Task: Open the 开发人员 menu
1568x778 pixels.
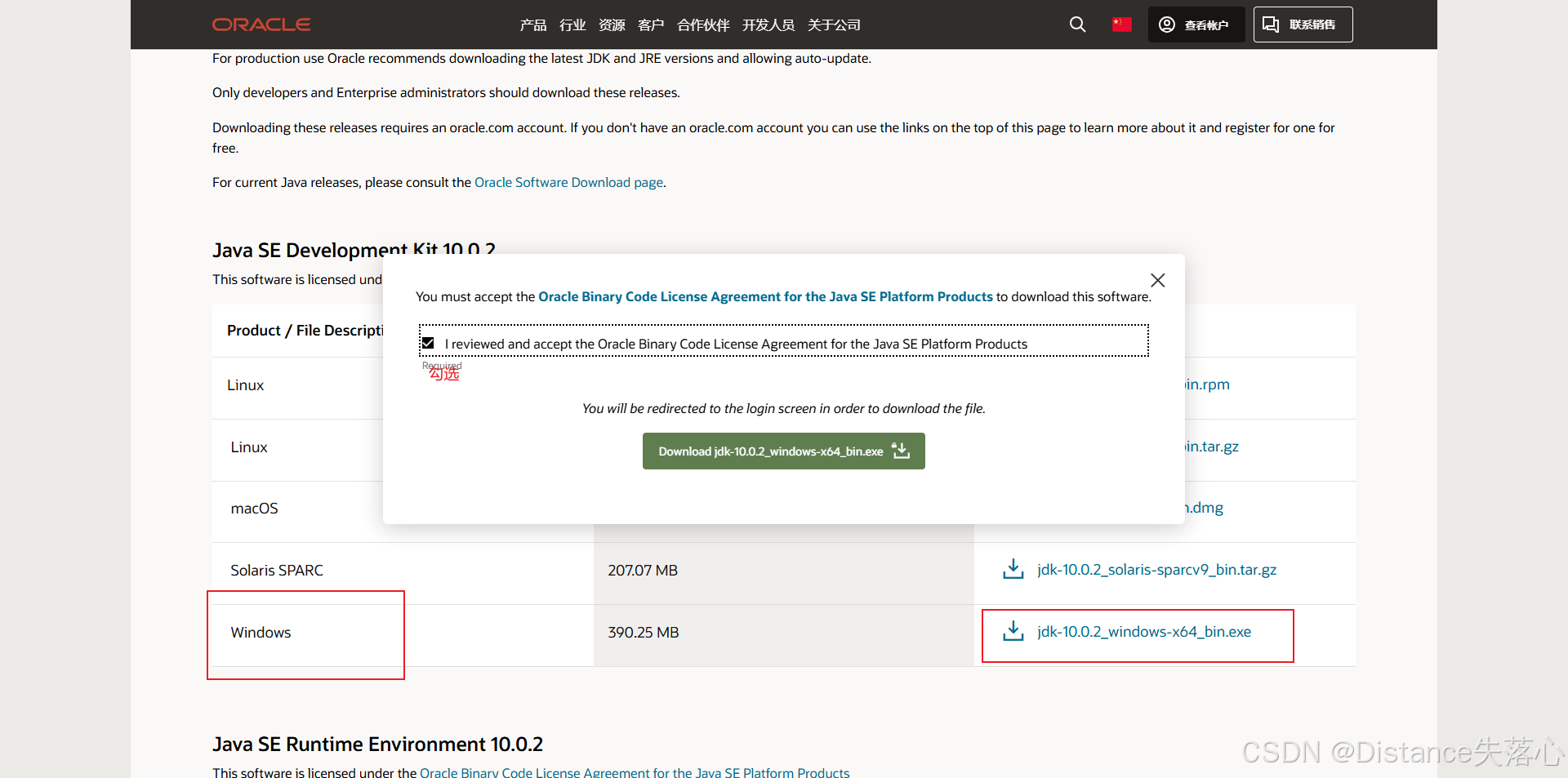Action: click(x=768, y=25)
